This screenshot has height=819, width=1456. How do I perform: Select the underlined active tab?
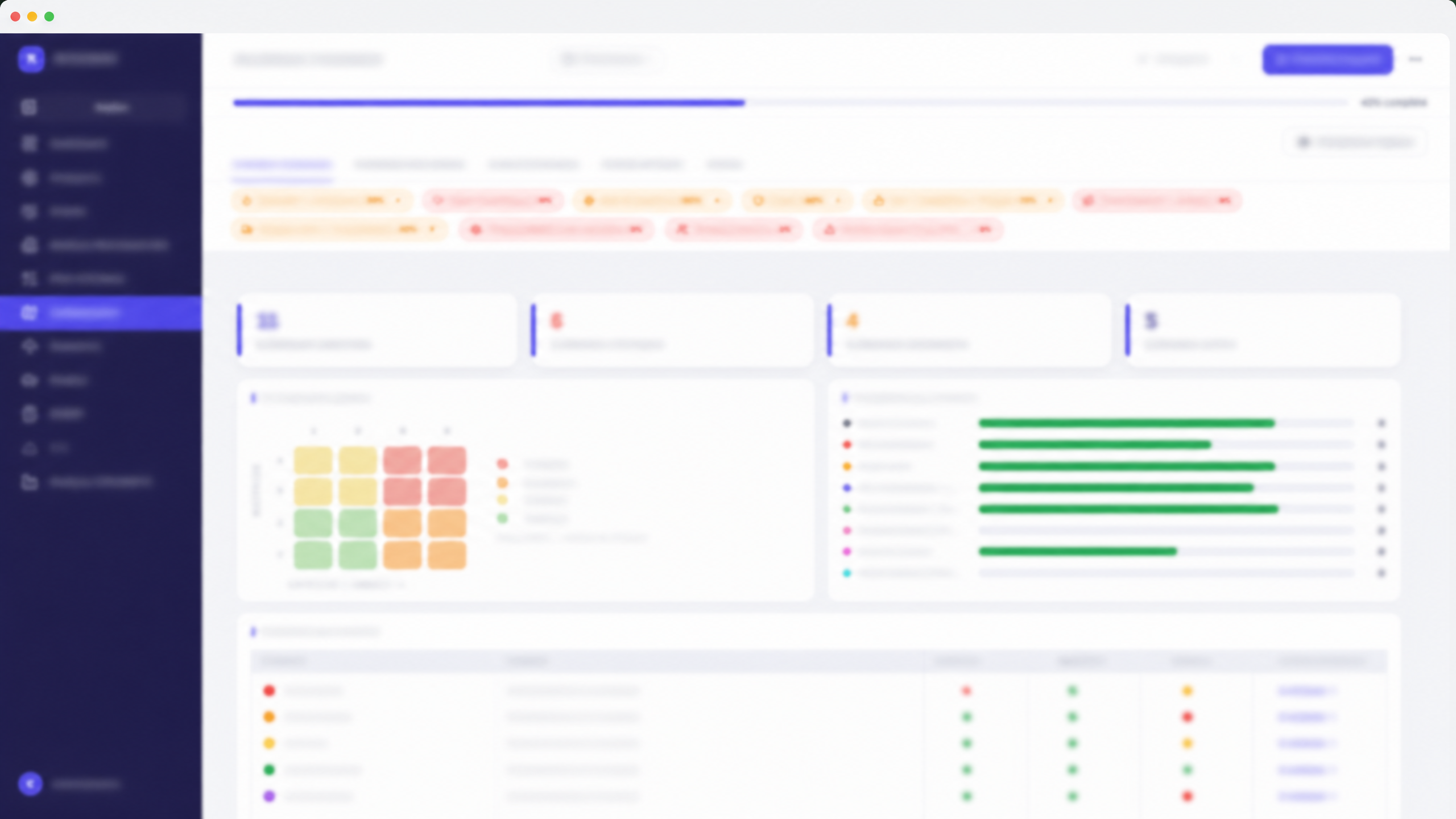283,165
